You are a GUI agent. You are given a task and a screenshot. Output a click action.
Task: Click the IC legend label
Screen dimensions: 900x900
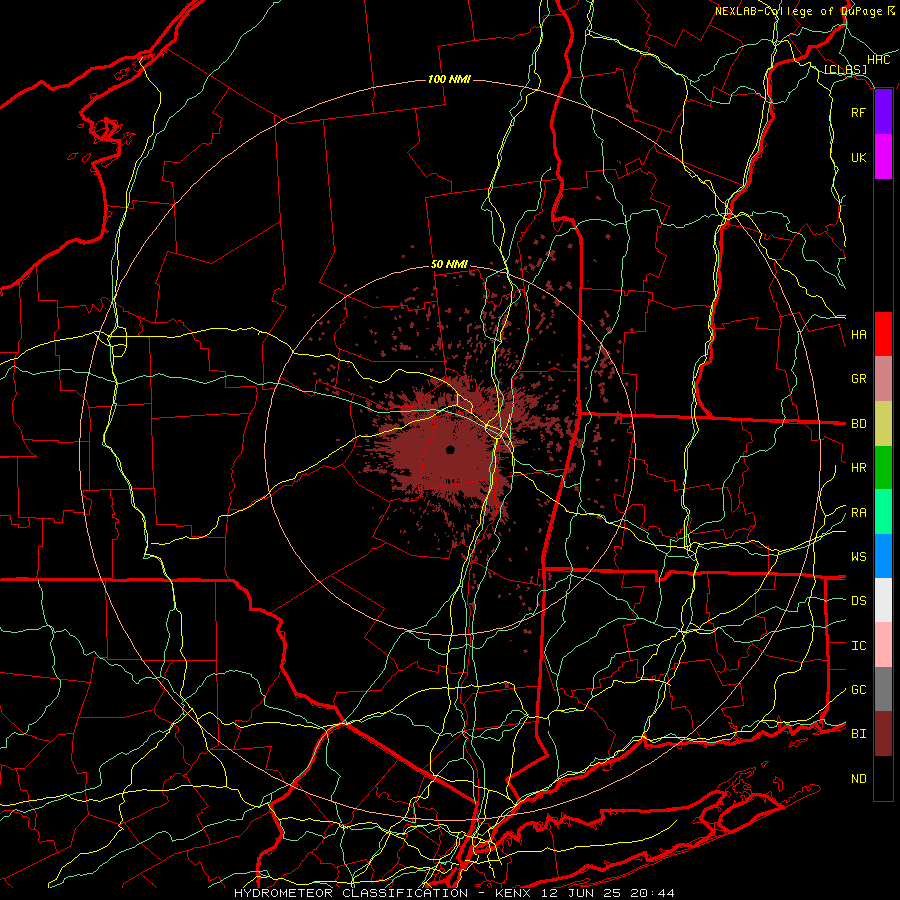click(x=858, y=646)
